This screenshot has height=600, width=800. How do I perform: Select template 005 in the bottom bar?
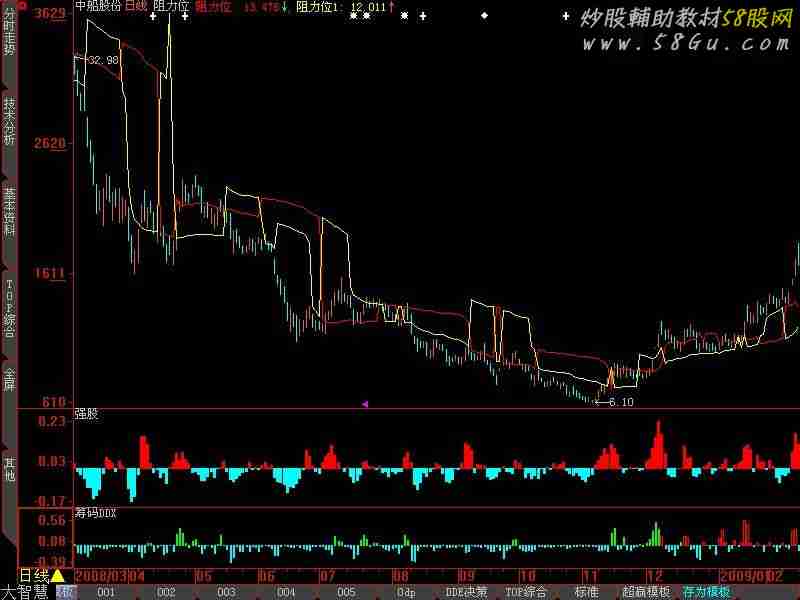pyautogui.click(x=346, y=592)
